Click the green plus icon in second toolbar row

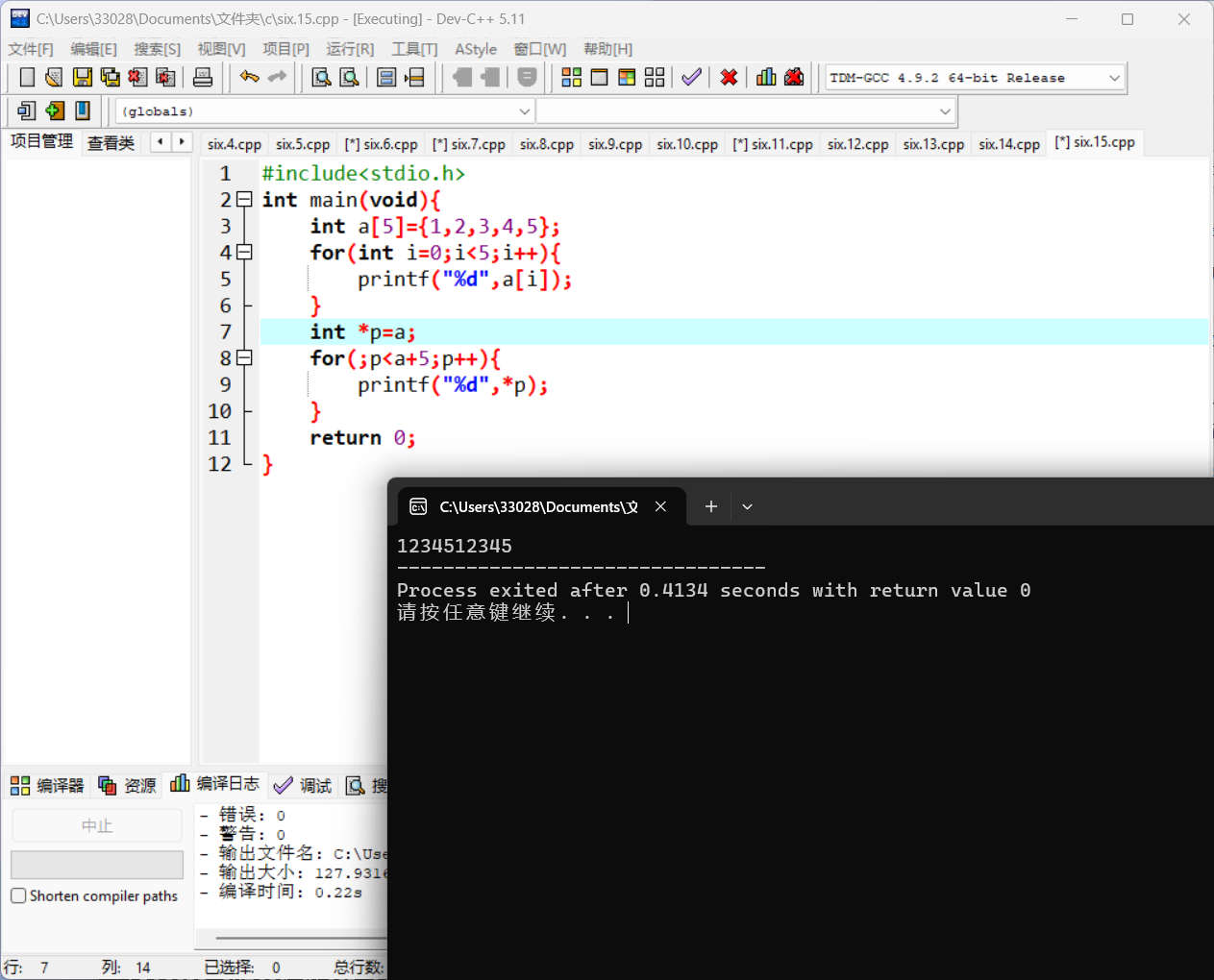click(55, 110)
